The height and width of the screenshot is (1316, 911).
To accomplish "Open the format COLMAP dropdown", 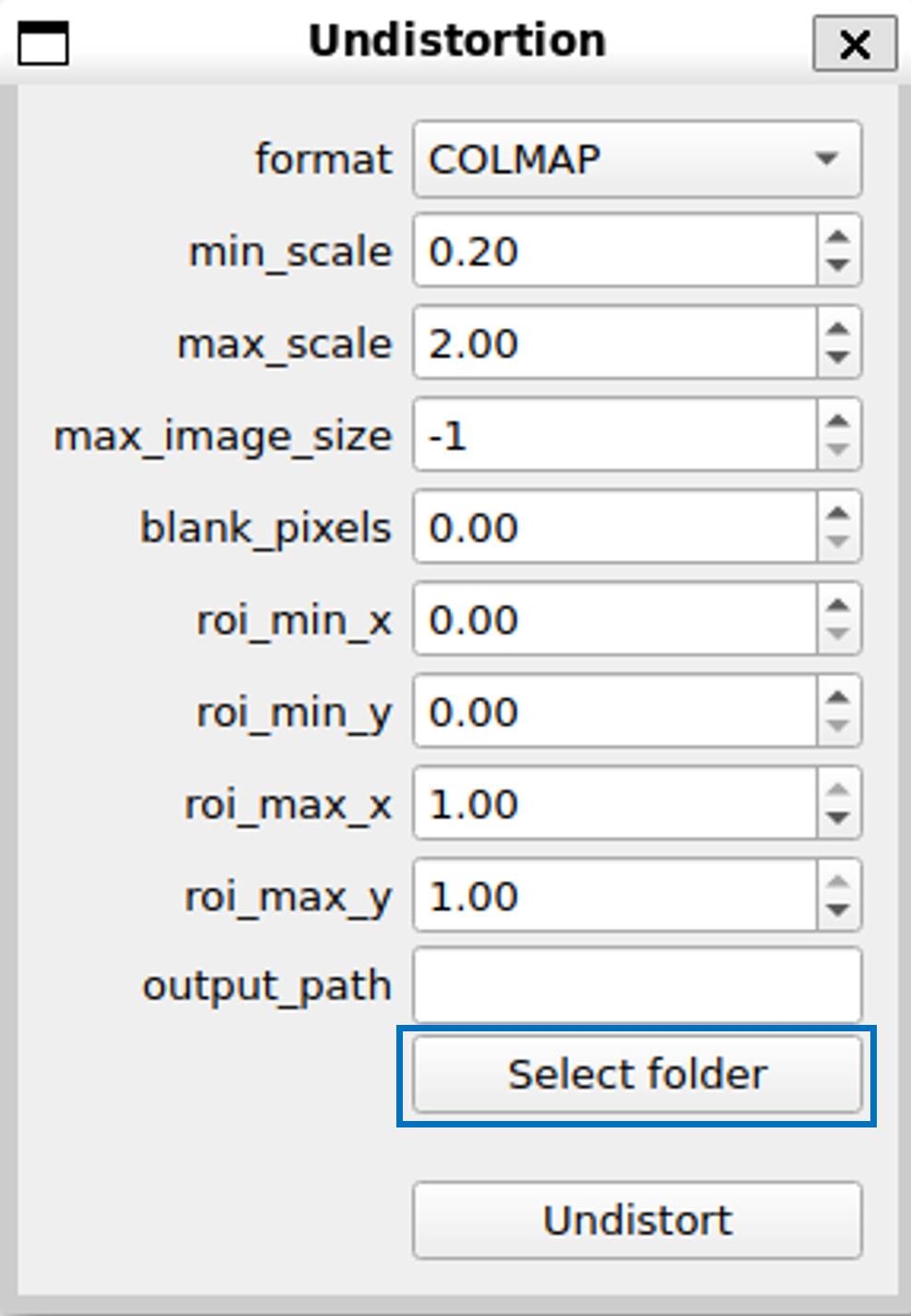I will [x=637, y=159].
